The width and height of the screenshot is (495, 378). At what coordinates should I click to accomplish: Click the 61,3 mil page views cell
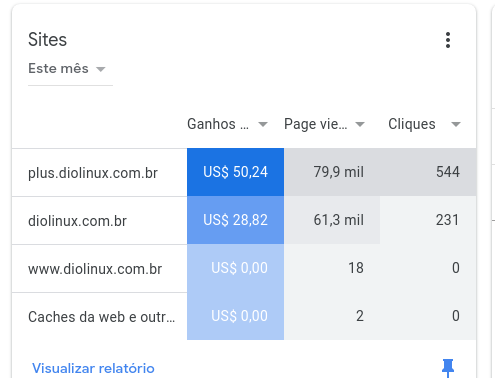pyautogui.click(x=332, y=220)
